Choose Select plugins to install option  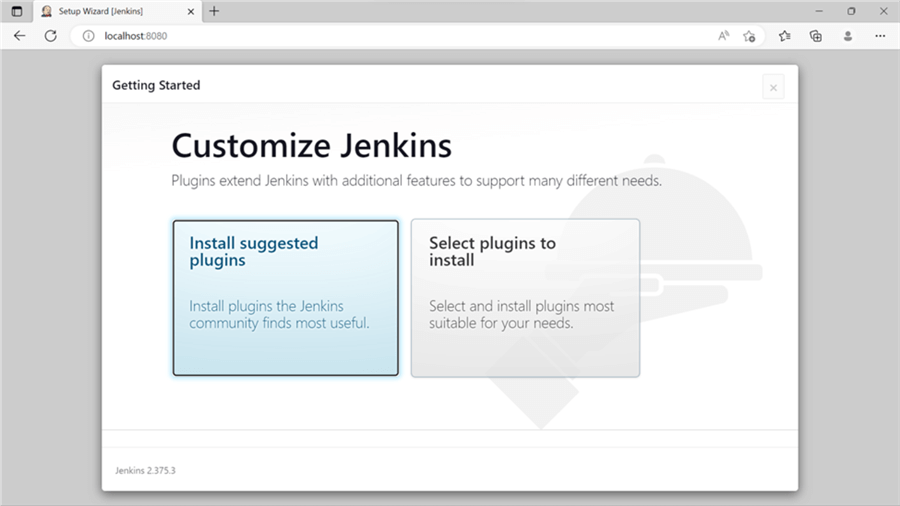(x=525, y=298)
